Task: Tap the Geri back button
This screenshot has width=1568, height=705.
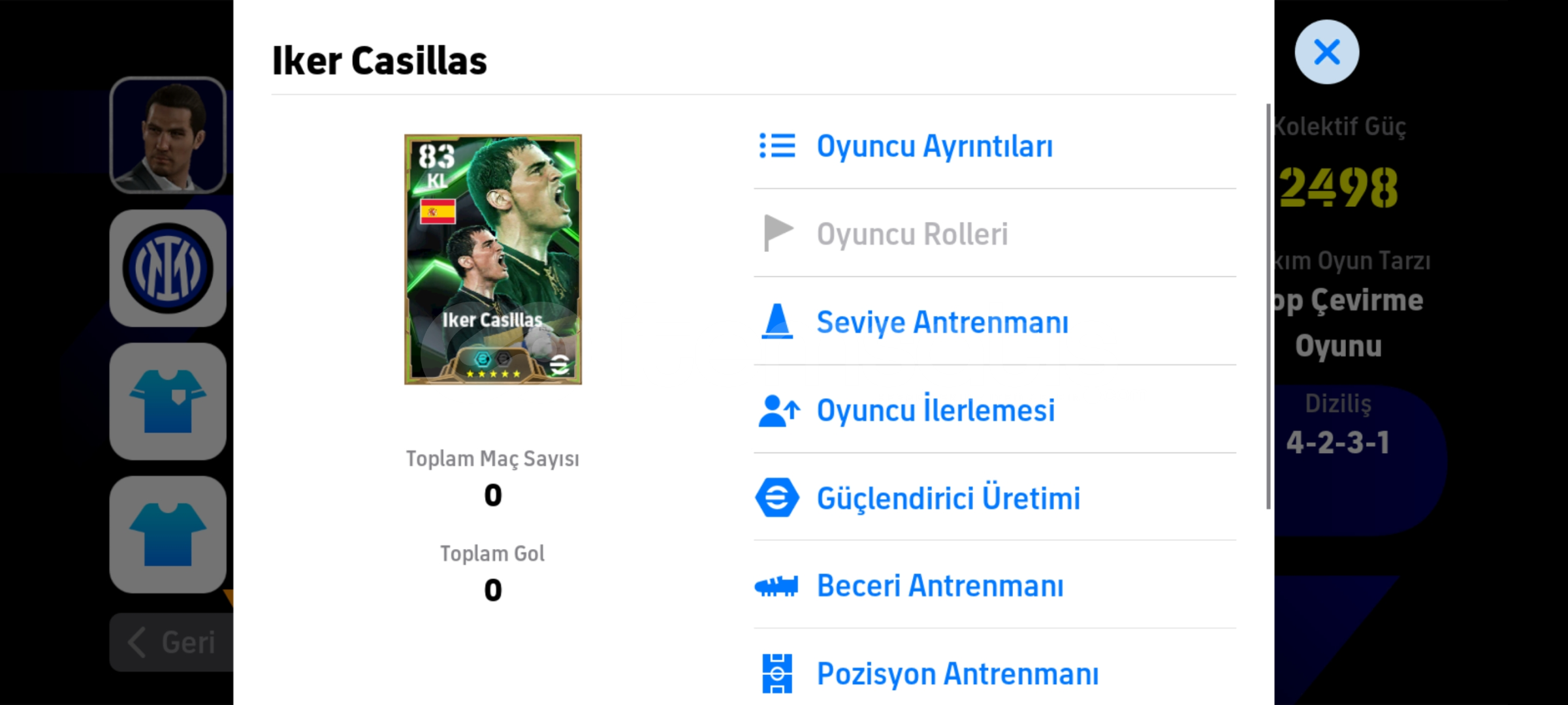Action: [172, 642]
